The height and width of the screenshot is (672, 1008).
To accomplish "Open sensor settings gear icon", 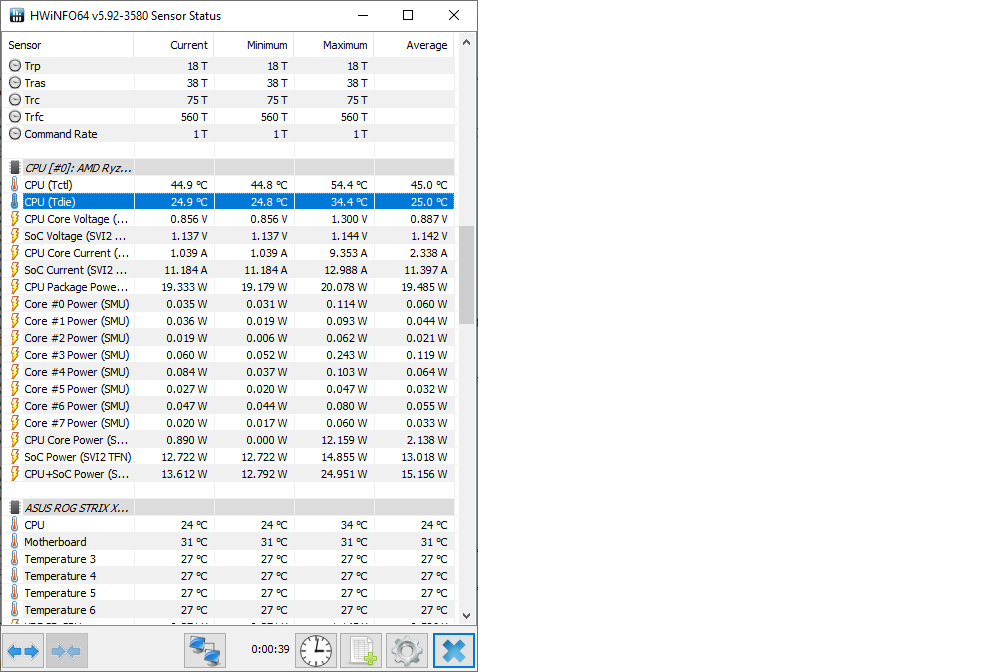I will click(x=406, y=651).
